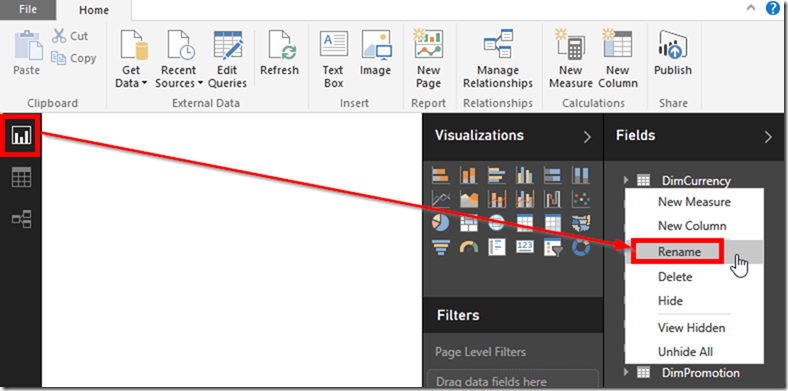Switch to the Data view table icon
This screenshot has width=788, height=391.
(22, 177)
